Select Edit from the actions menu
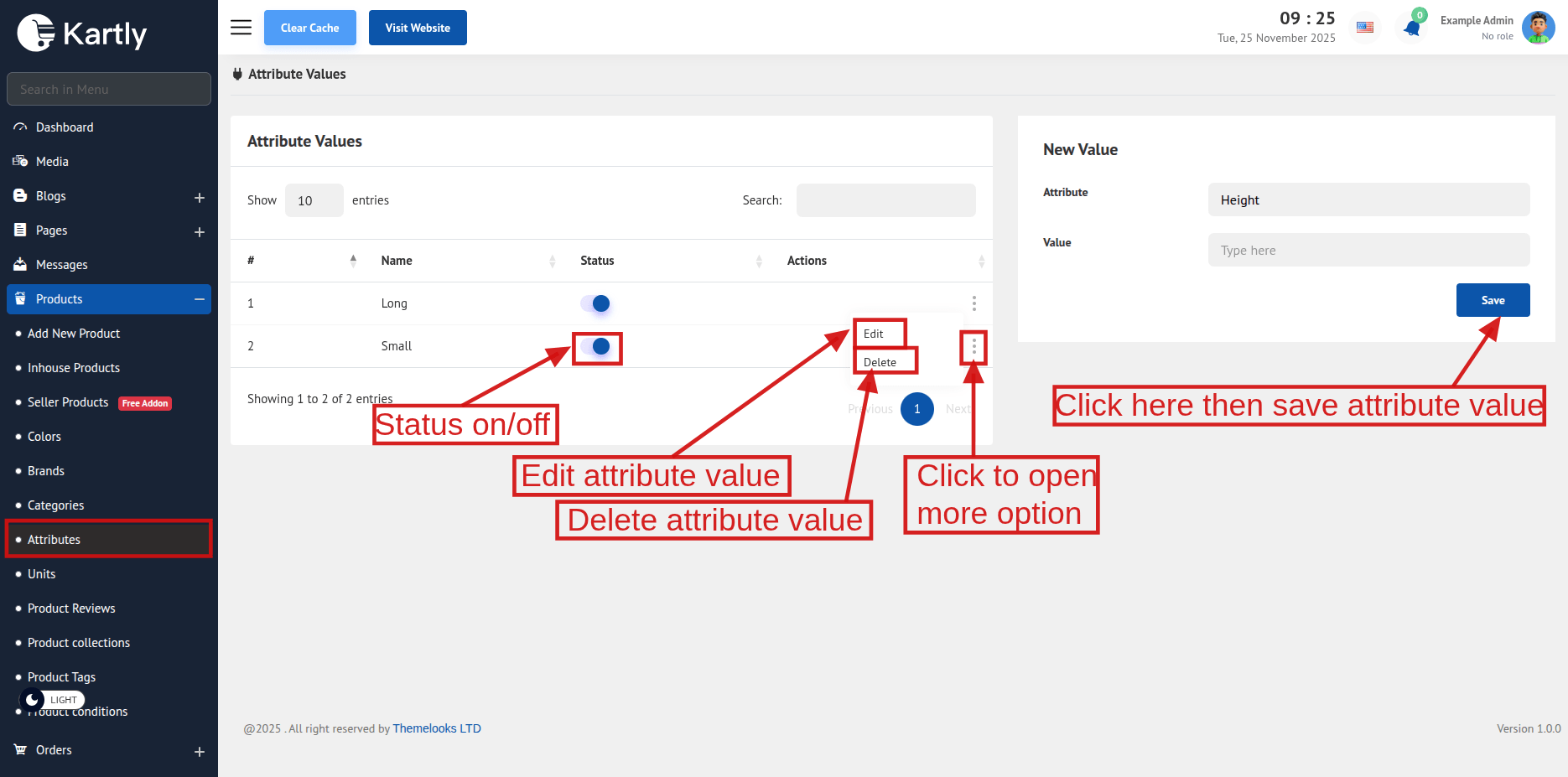This screenshot has height=777, width=1568. (x=874, y=334)
